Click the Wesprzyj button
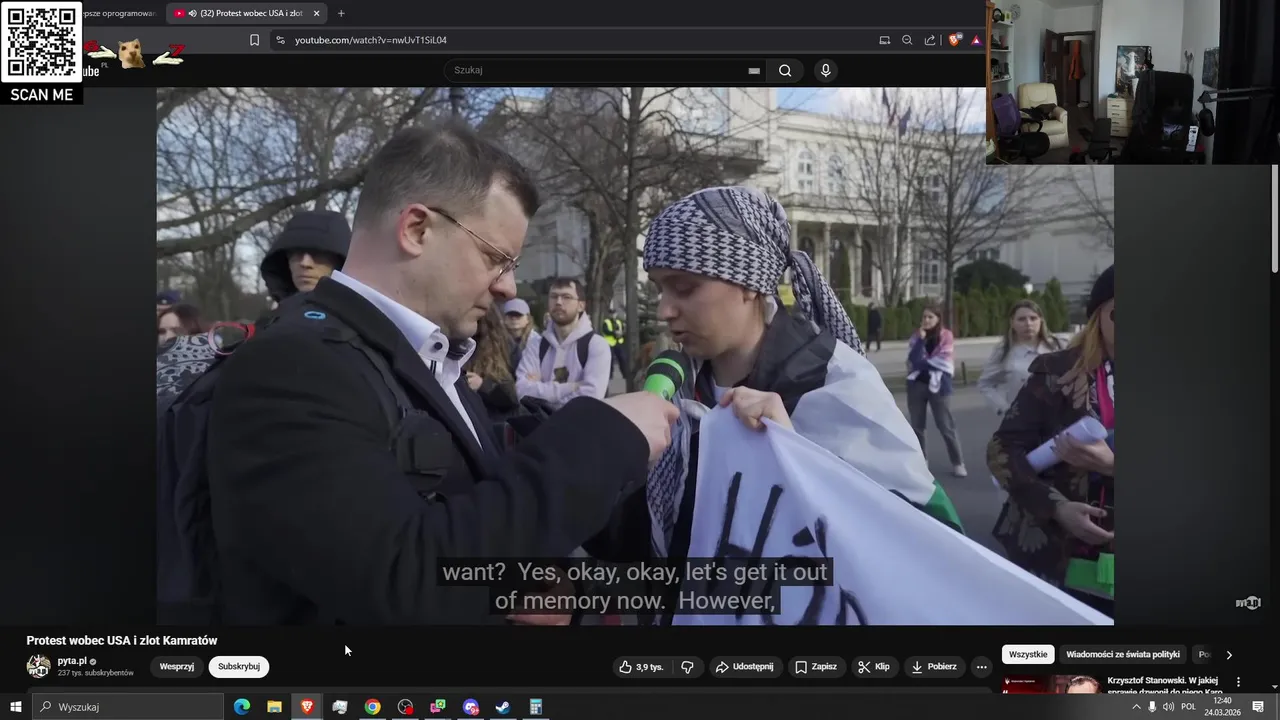Screen dimensions: 1280x720 coord(177,667)
